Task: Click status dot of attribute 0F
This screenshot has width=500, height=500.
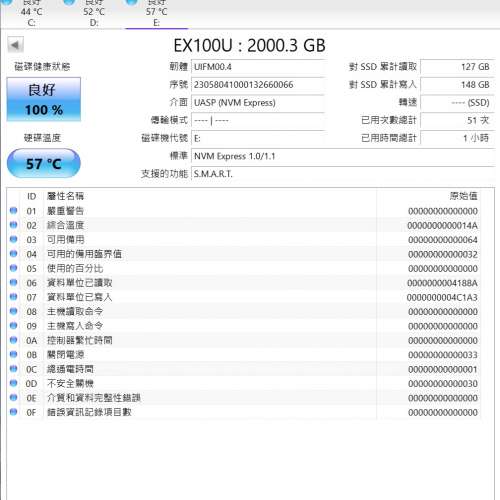Action: tap(14, 412)
